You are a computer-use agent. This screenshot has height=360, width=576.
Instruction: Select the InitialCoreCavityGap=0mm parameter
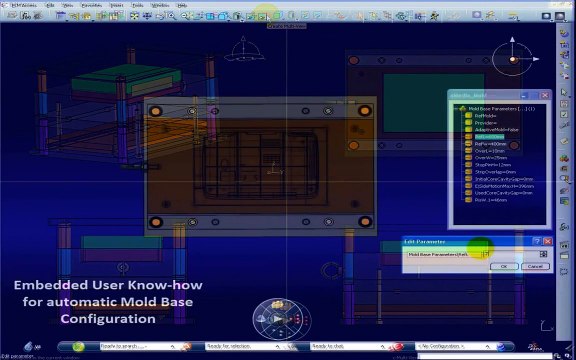(504, 179)
